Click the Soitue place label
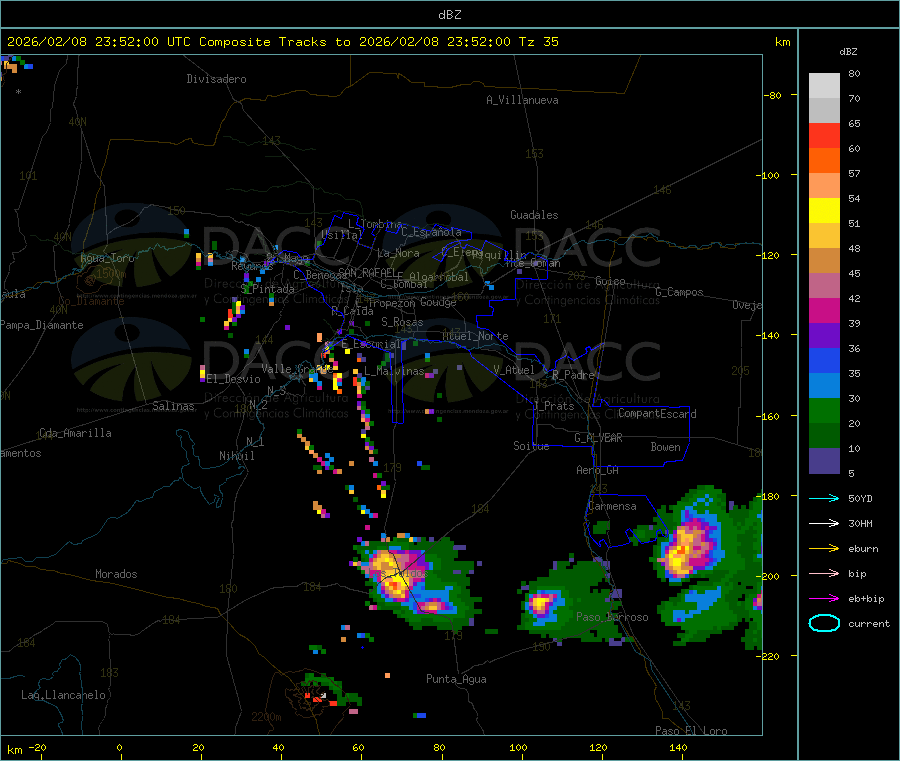Viewport: 900px width, 761px height. 531,446
